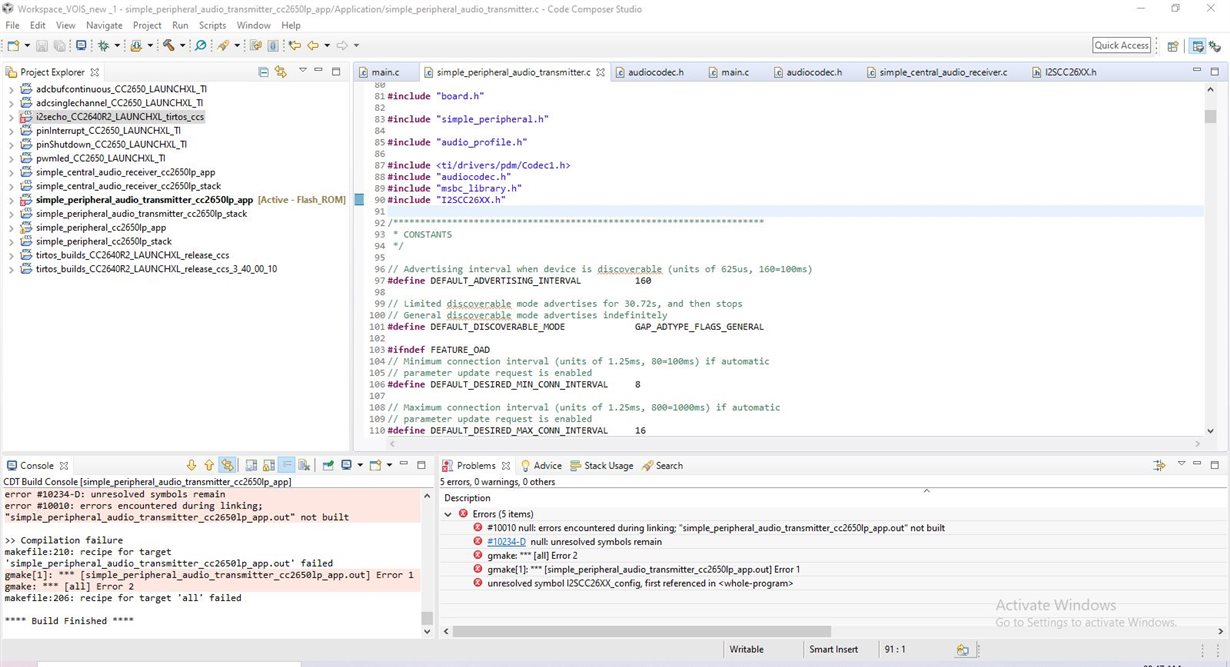Viewport: 1230px width, 667px height.
Task: Toggle Word Wrap button in Console toolbar
Action: 286,465
